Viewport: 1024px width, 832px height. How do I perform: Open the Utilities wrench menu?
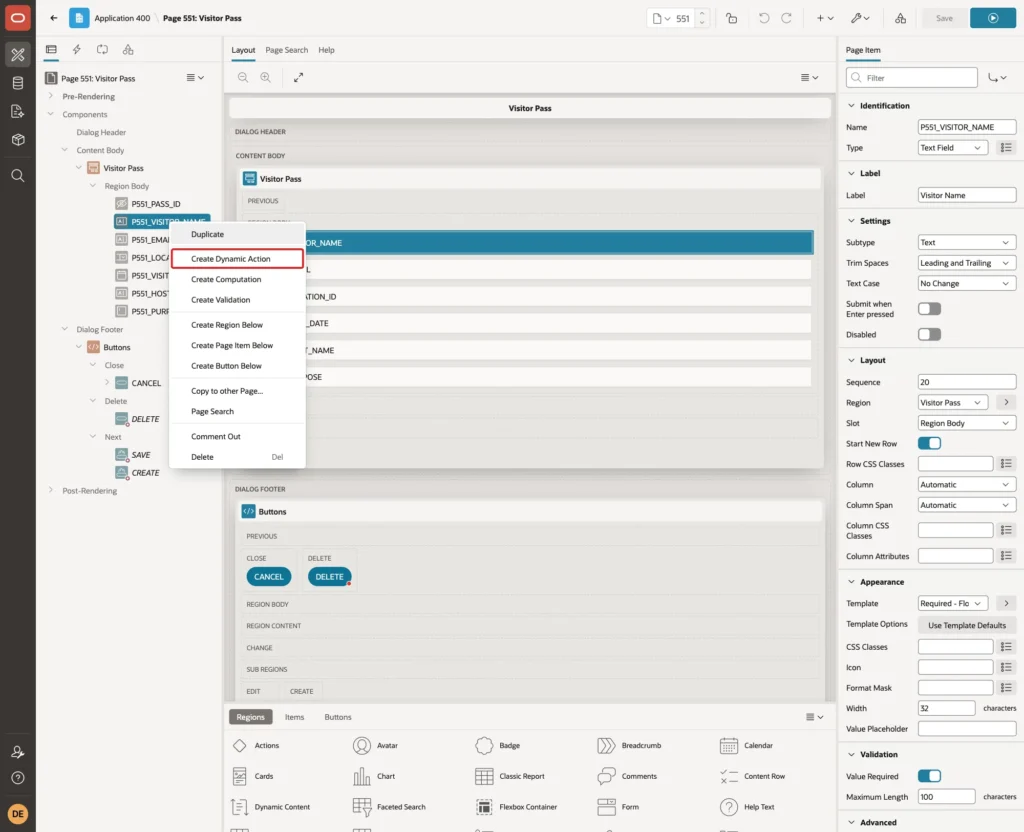pyautogui.click(x=859, y=18)
